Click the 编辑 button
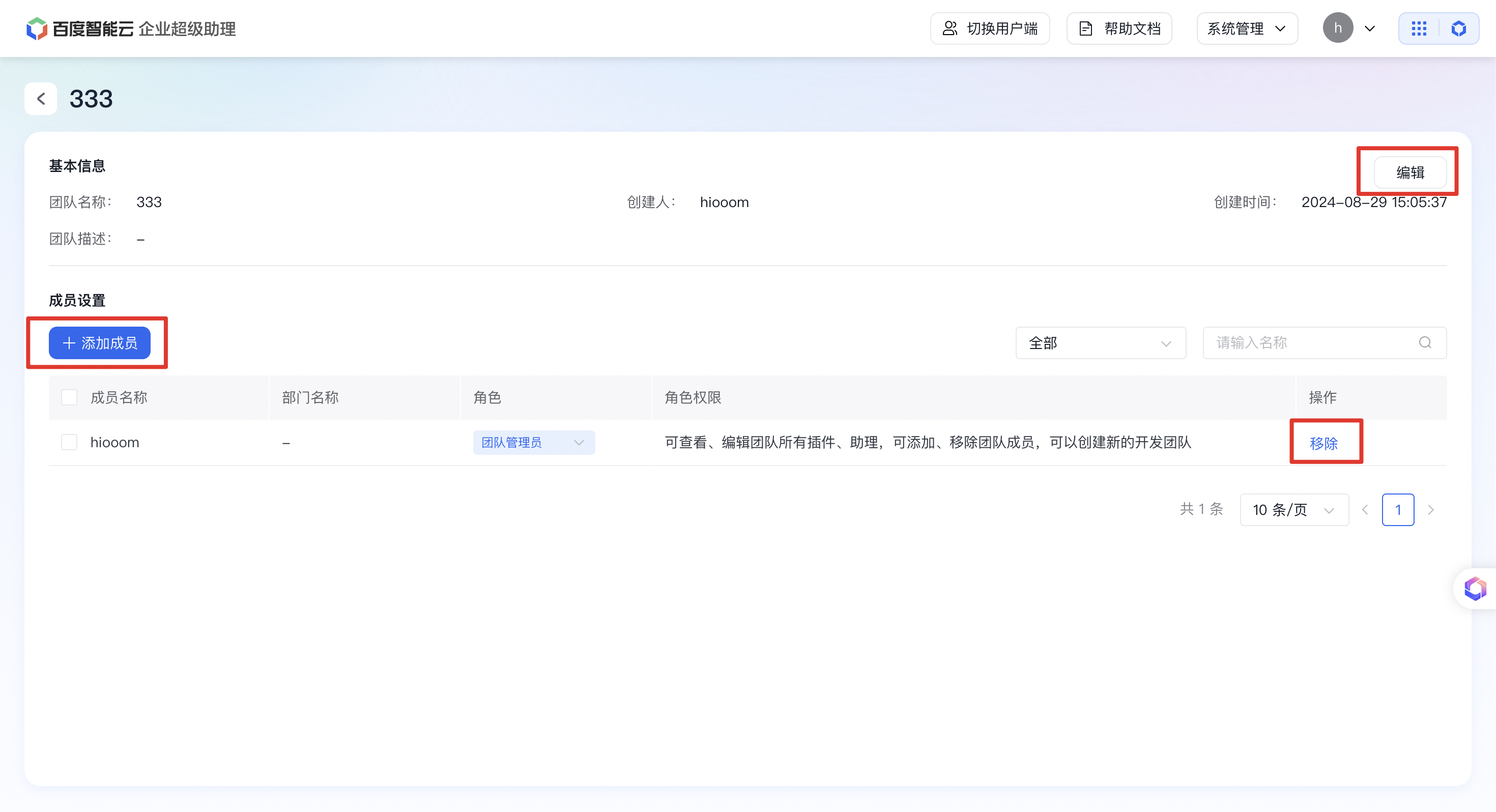 (x=1410, y=172)
